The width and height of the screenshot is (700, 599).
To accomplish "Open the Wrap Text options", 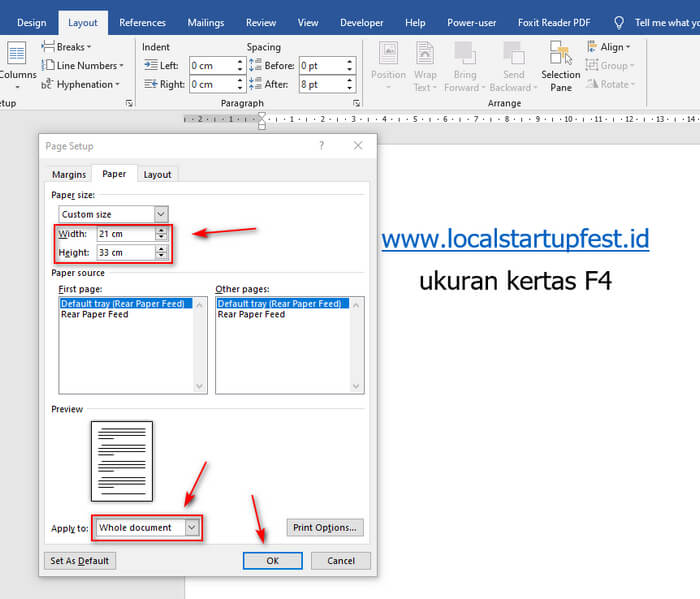I will (425, 66).
